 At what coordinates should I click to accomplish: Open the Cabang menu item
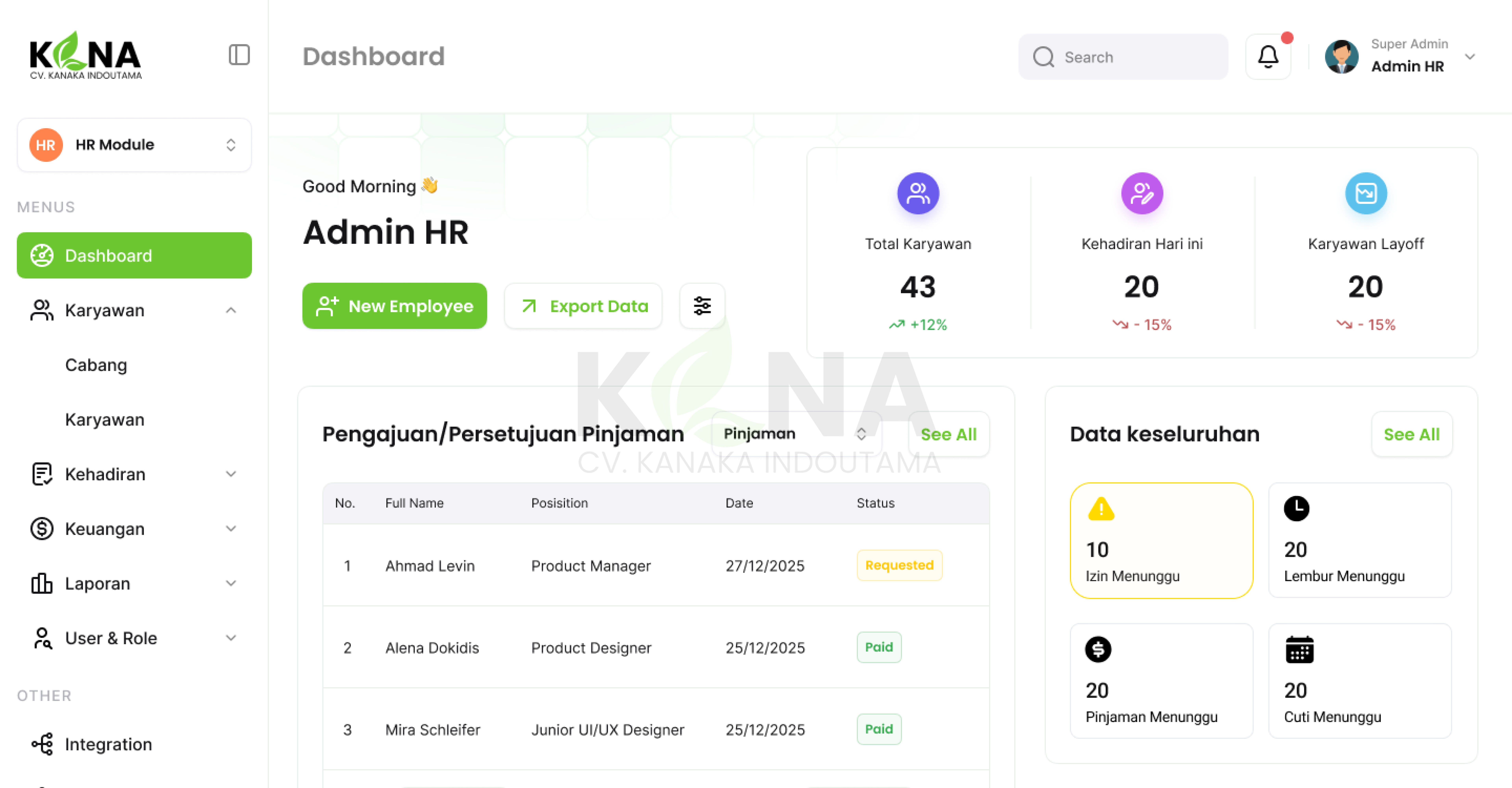pos(96,365)
